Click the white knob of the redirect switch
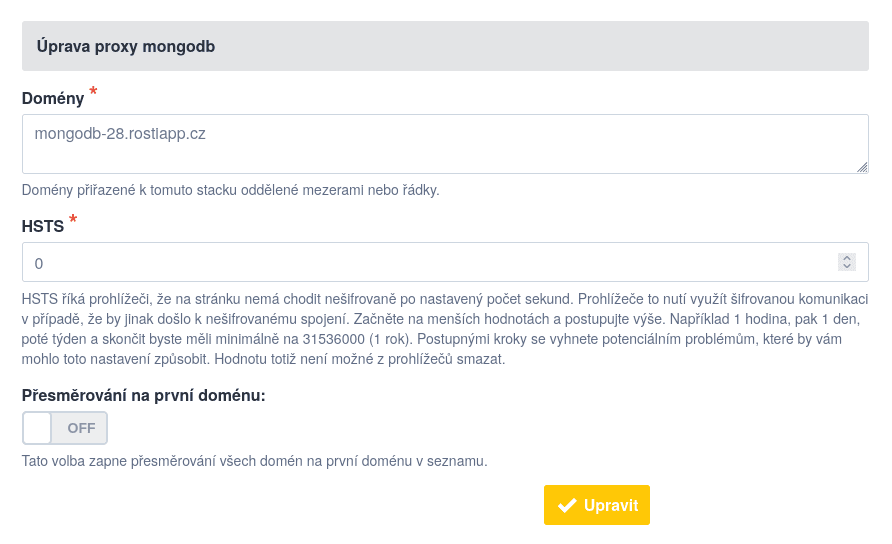This screenshot has width=892, height=544. 38,428
